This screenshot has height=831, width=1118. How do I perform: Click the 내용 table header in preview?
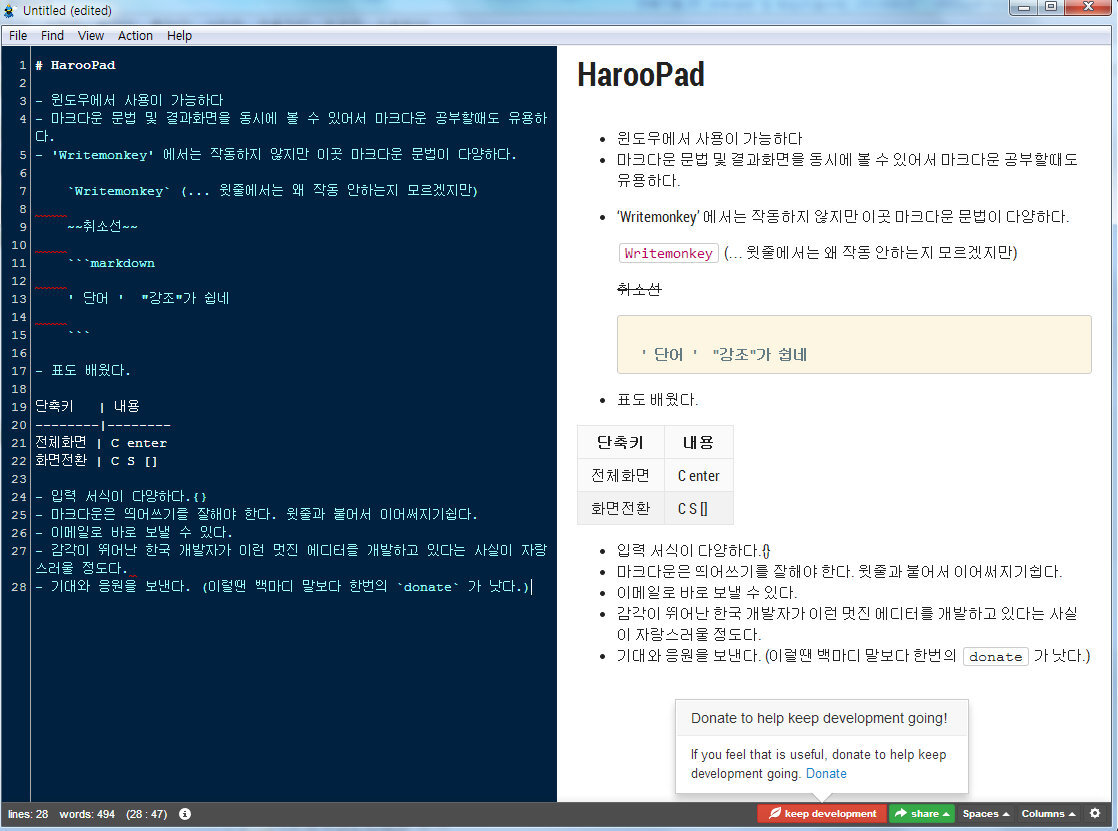click(x=698, y=442)
